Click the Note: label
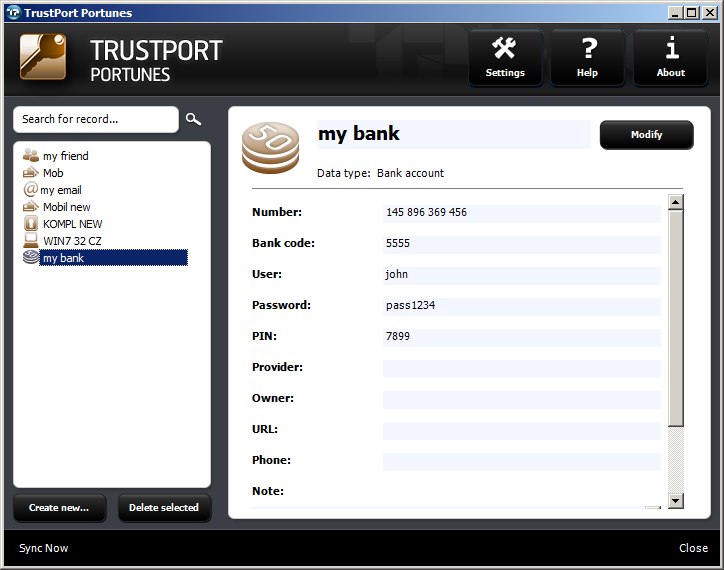Screen dimensions: 724x570 point(268,491)
